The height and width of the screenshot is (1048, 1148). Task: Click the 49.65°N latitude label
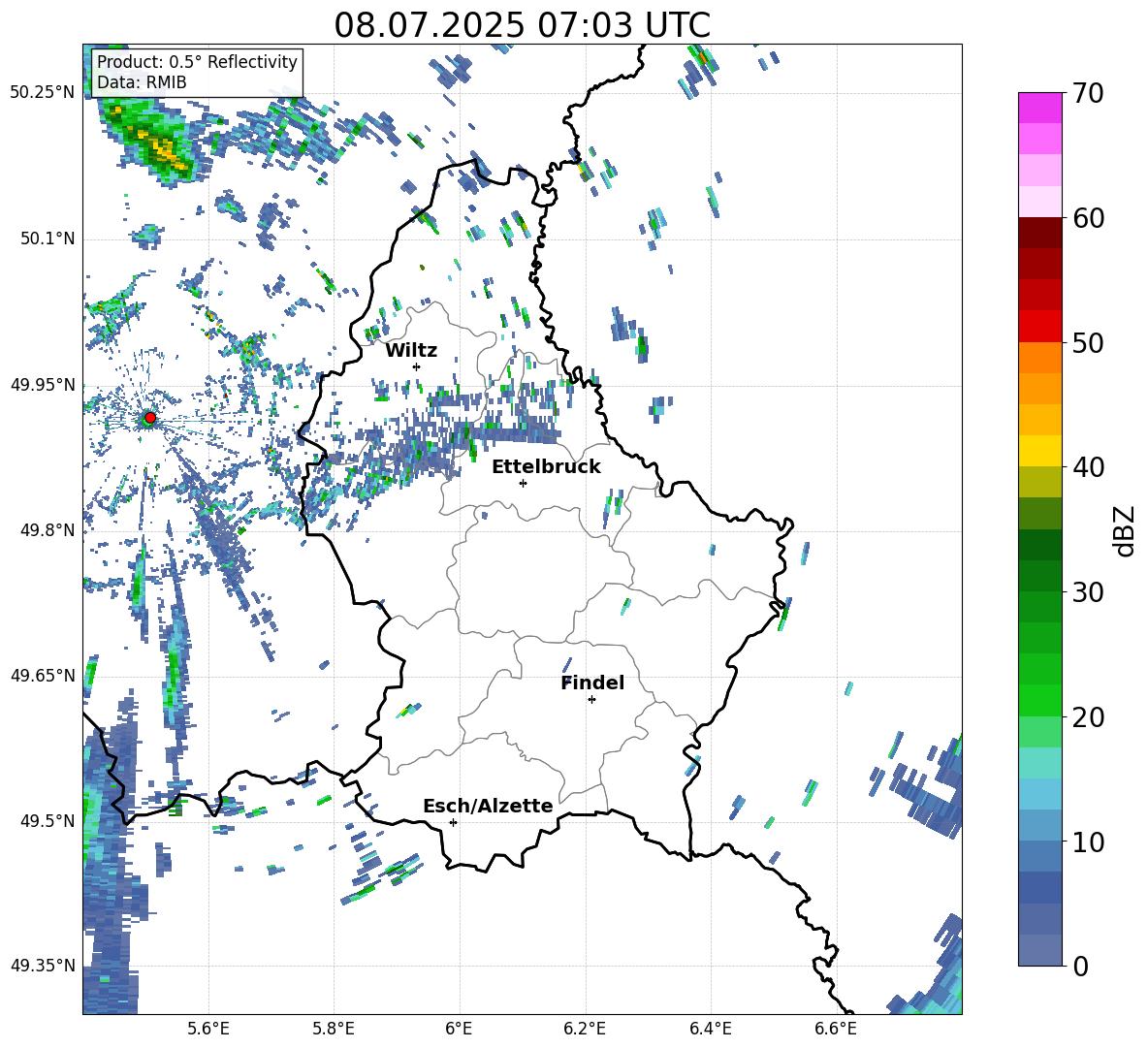point(43,675)
